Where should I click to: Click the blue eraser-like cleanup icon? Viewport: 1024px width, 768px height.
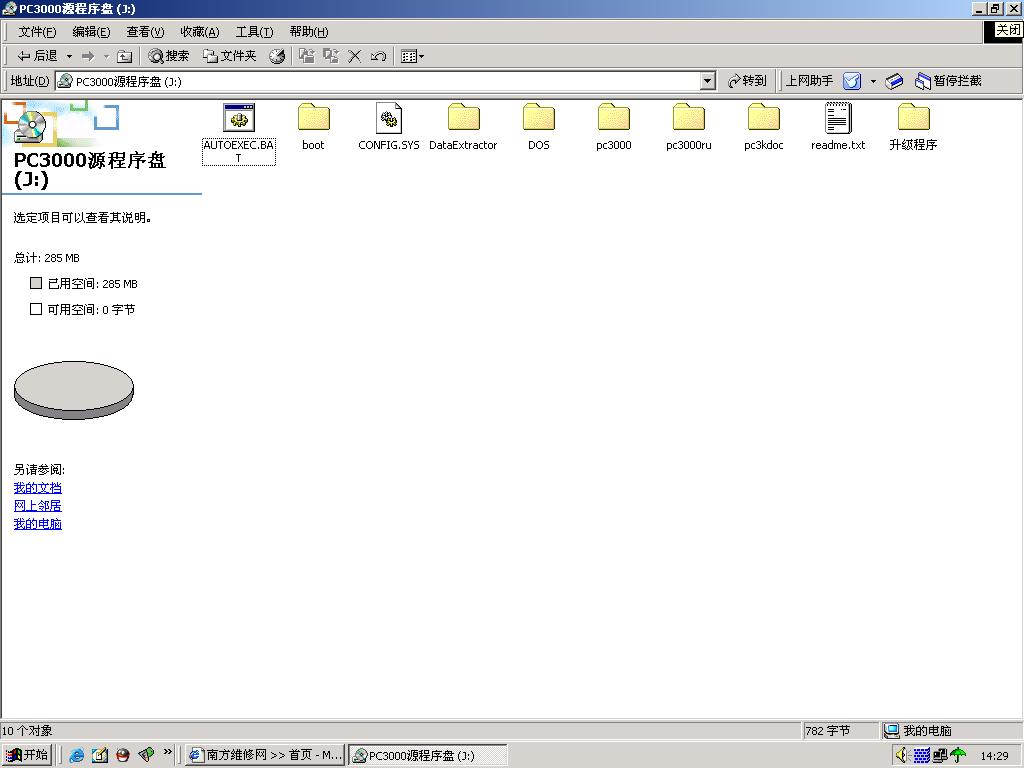(894, 81)
